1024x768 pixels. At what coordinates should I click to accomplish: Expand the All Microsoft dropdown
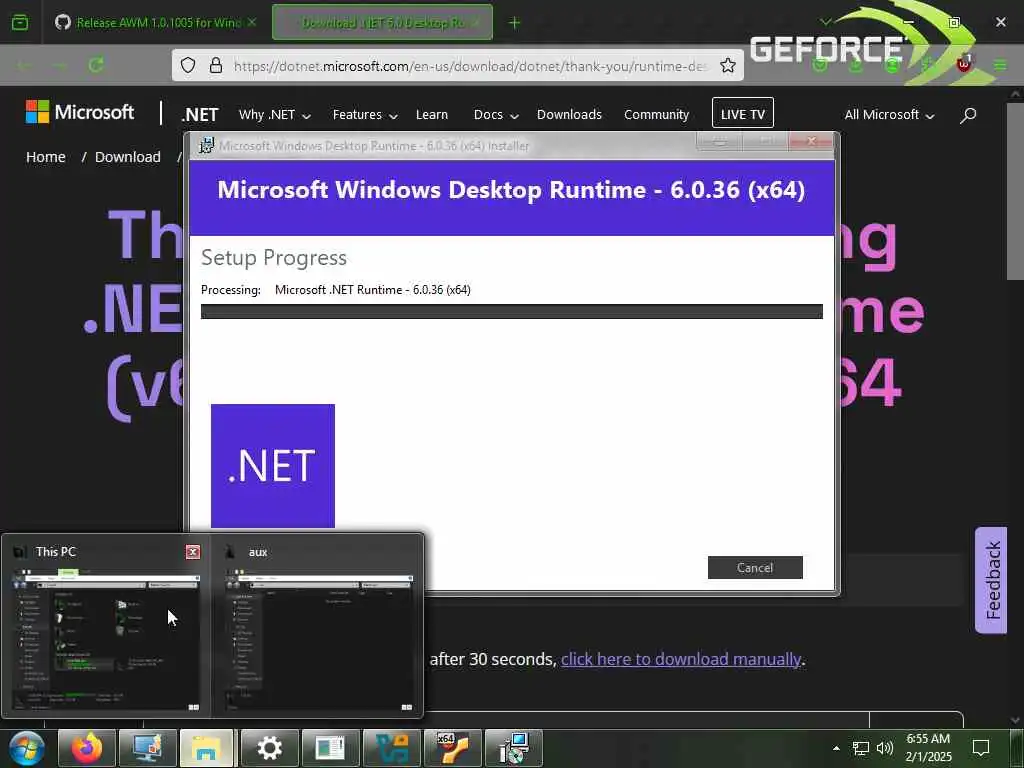[889, 115]
